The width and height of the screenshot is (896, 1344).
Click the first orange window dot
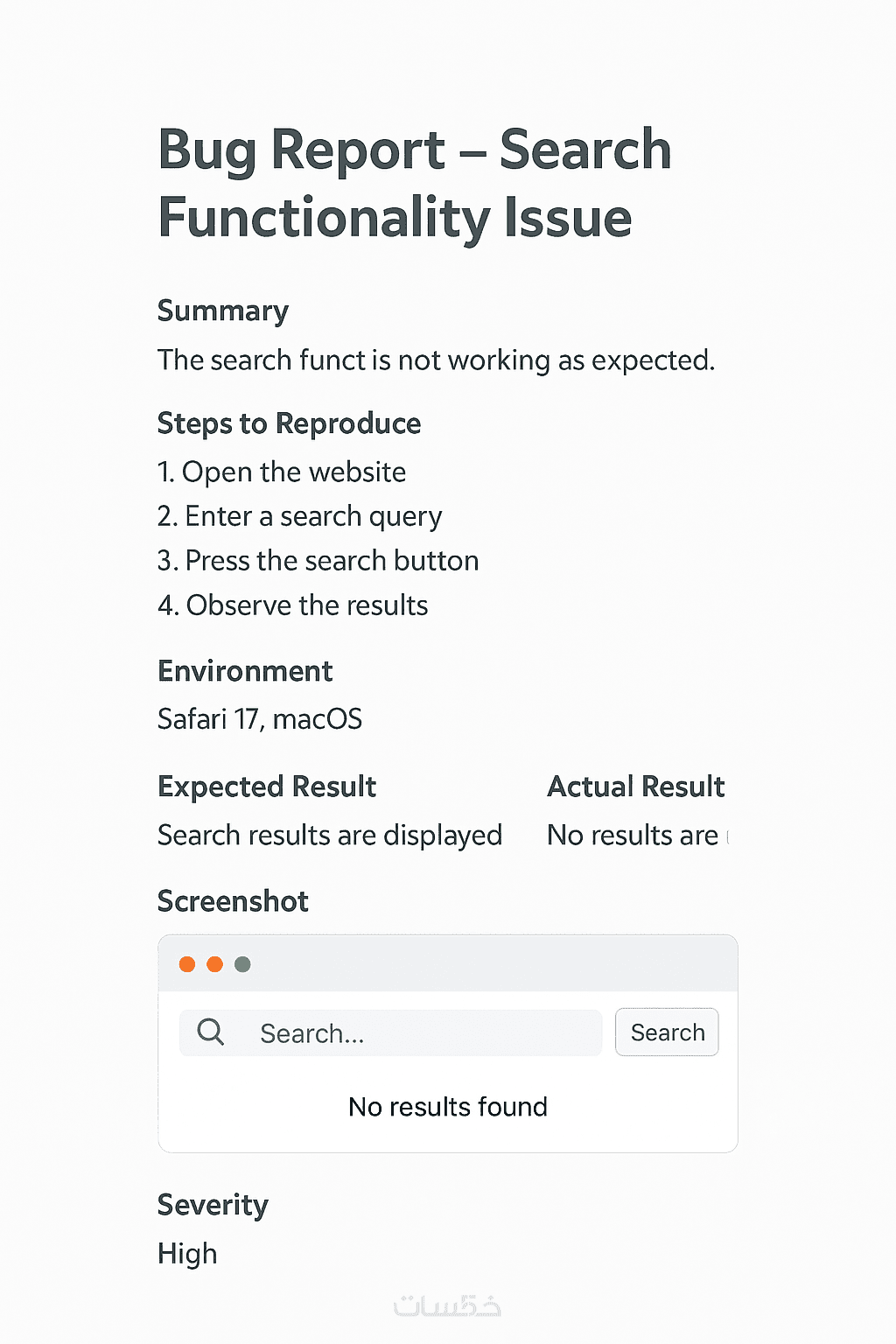tap(187, 964)
